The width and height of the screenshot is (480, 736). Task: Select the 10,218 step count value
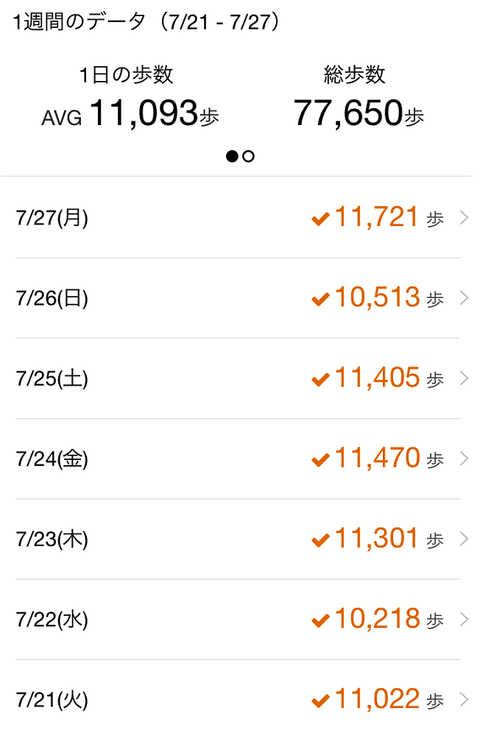(377, 618)
